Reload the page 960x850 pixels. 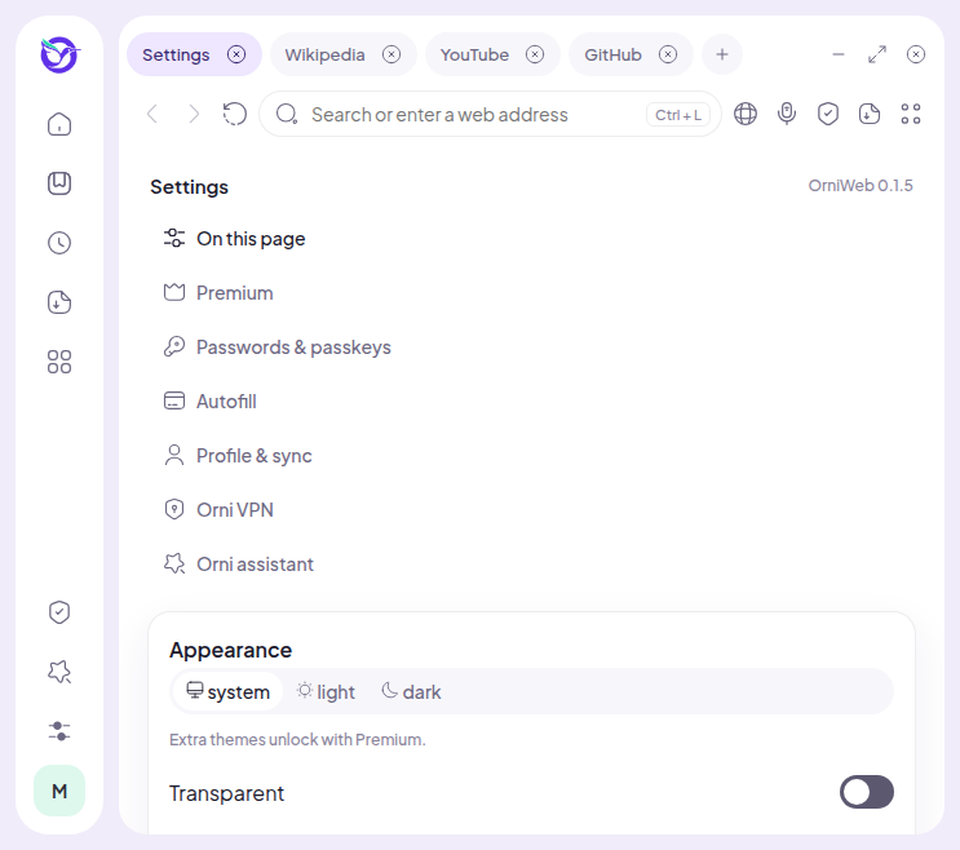point(234,114)
